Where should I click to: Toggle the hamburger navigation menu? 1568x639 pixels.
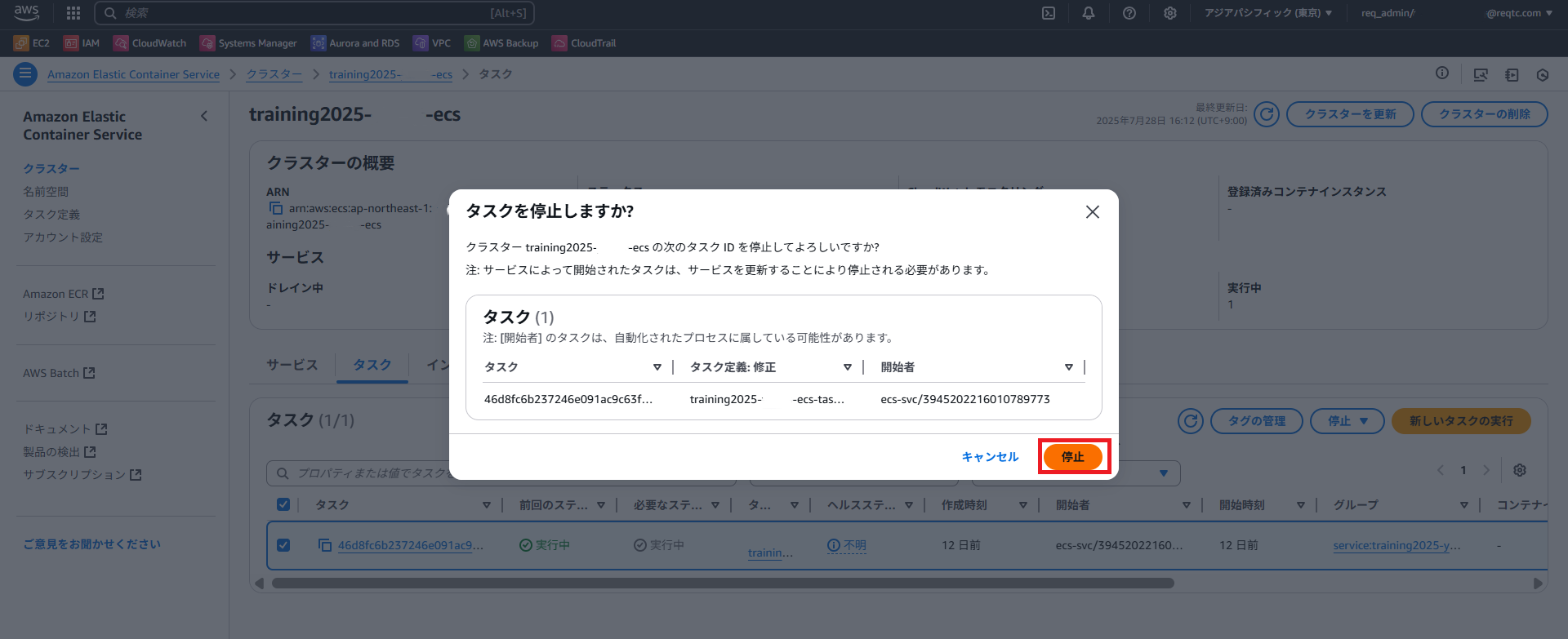point(25,74)
